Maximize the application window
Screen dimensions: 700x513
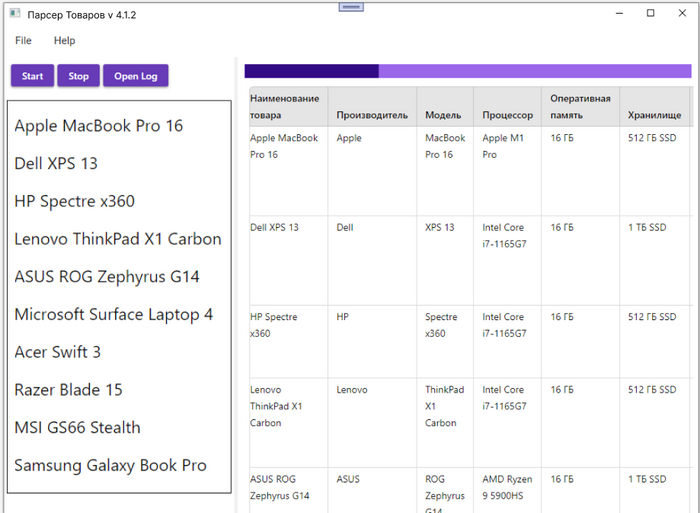tap(651, 13)
